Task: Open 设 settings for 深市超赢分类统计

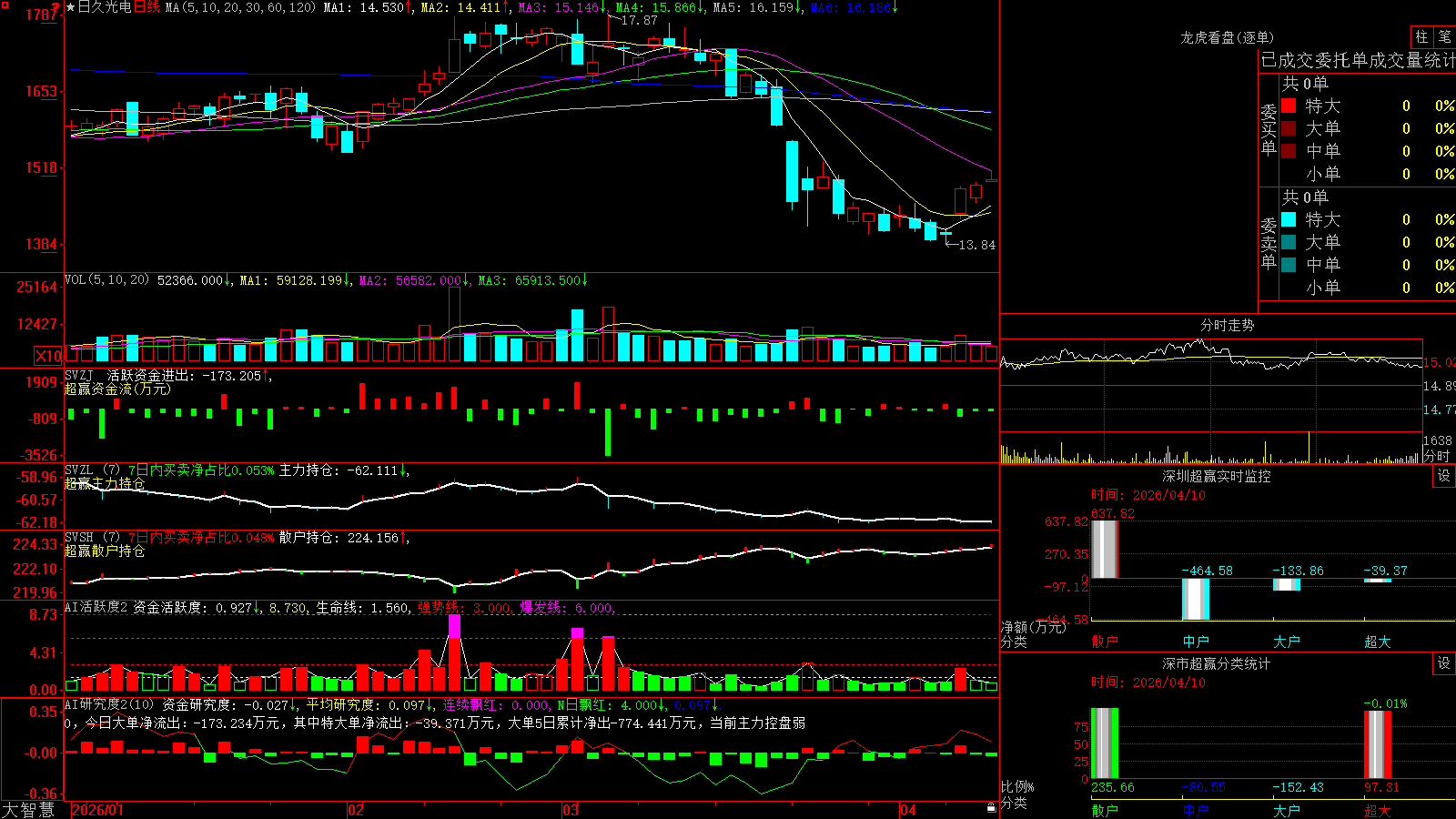Action: click(1444, 663)
